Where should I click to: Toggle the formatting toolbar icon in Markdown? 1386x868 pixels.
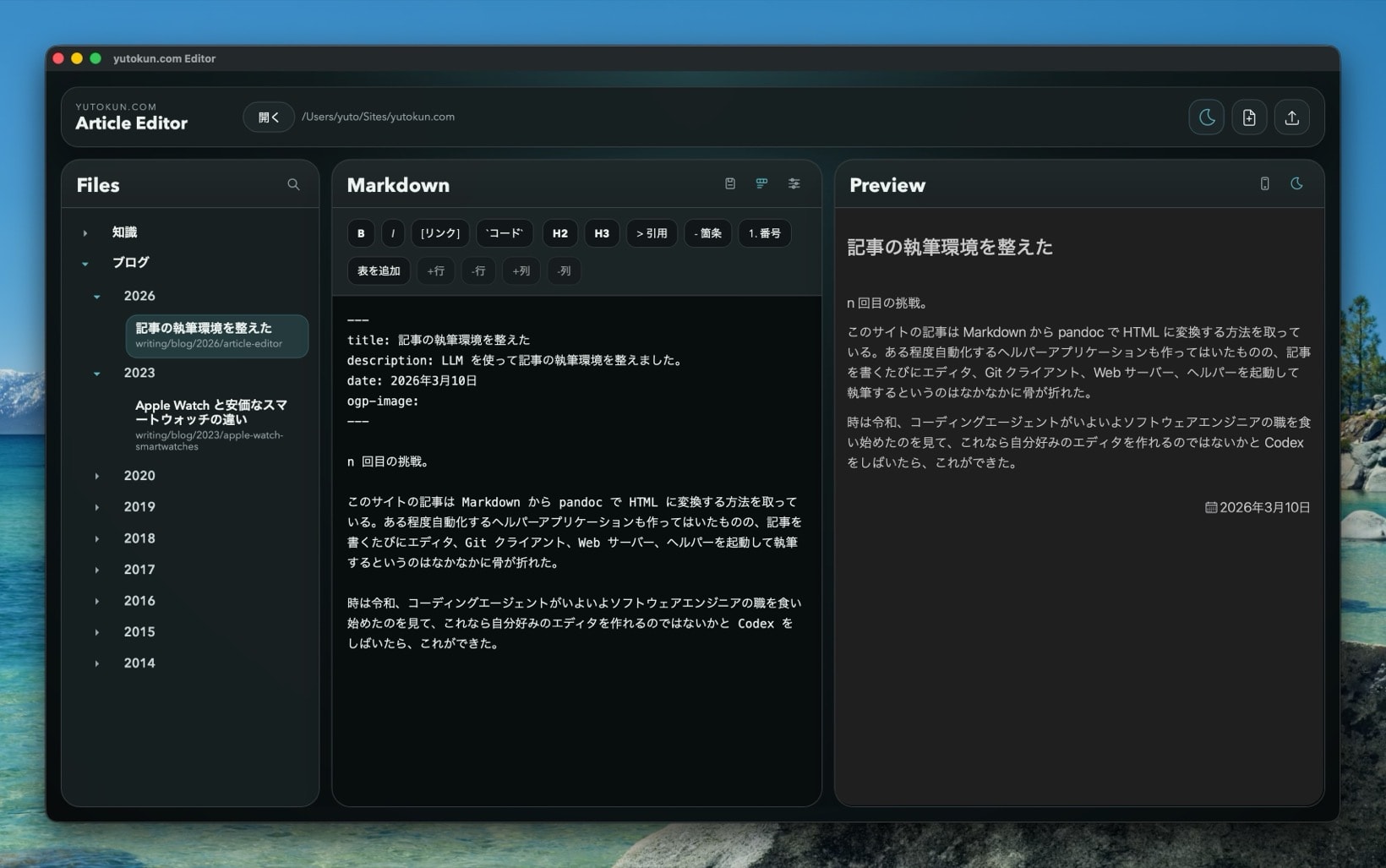point(761,183)
